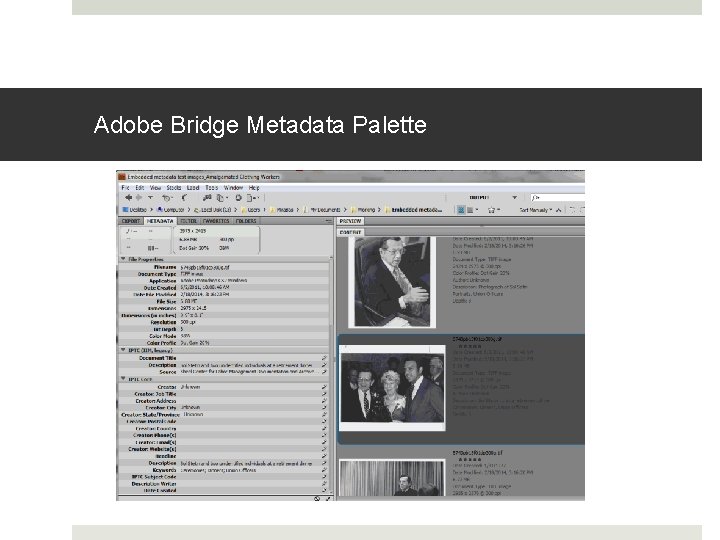Select the thumbnail of group at retirement dinner
This screenshot has height=540, width=720.
392,388
